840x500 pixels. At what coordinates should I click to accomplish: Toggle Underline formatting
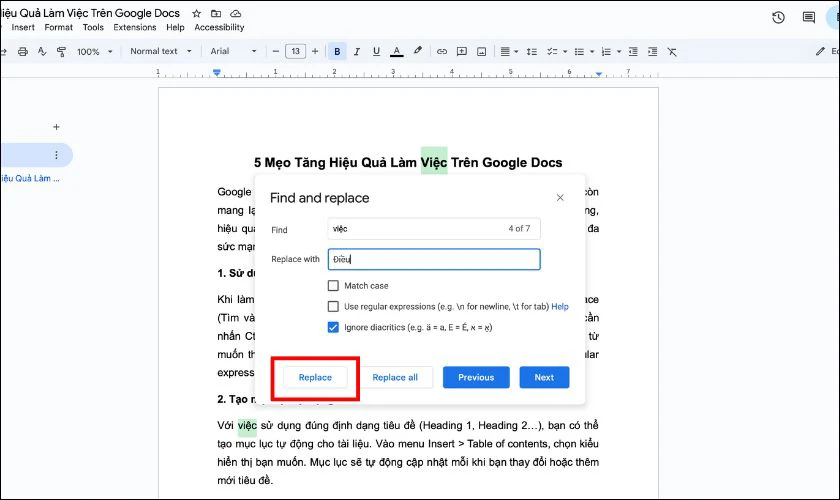click(376, 51)
